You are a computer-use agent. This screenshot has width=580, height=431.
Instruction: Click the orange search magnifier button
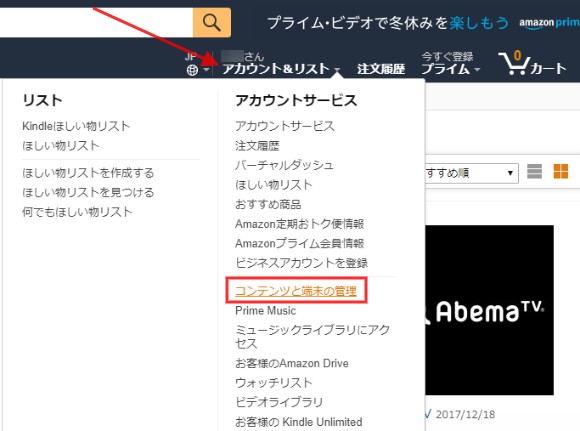pyautogui.click(x=212, y=23)
